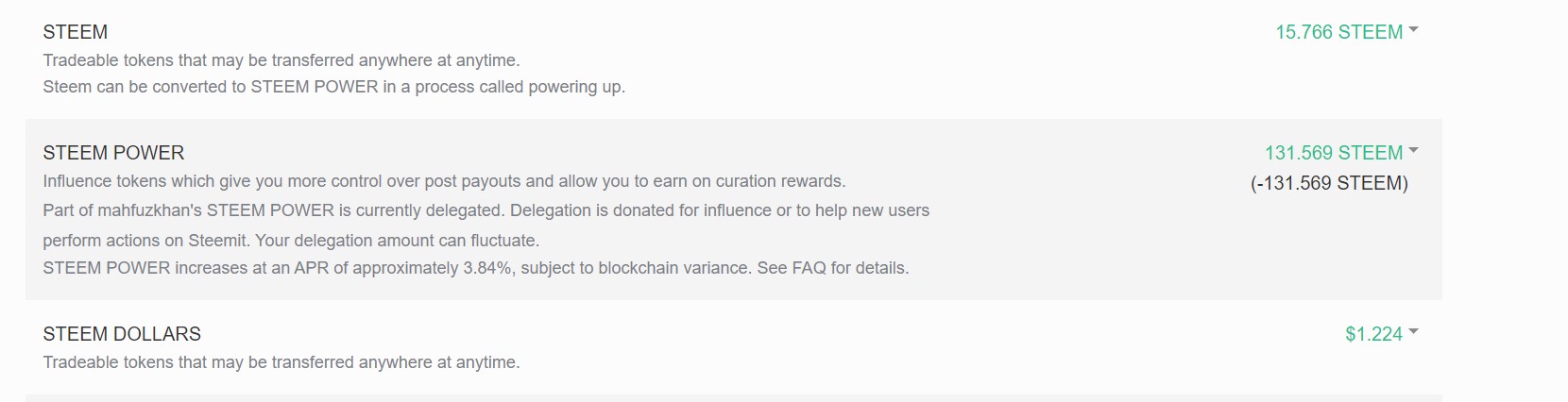Click the delegated (-131.569 STEEM) amount
The width and height of the screenshot is (1568, 402).
[1329, 183]
